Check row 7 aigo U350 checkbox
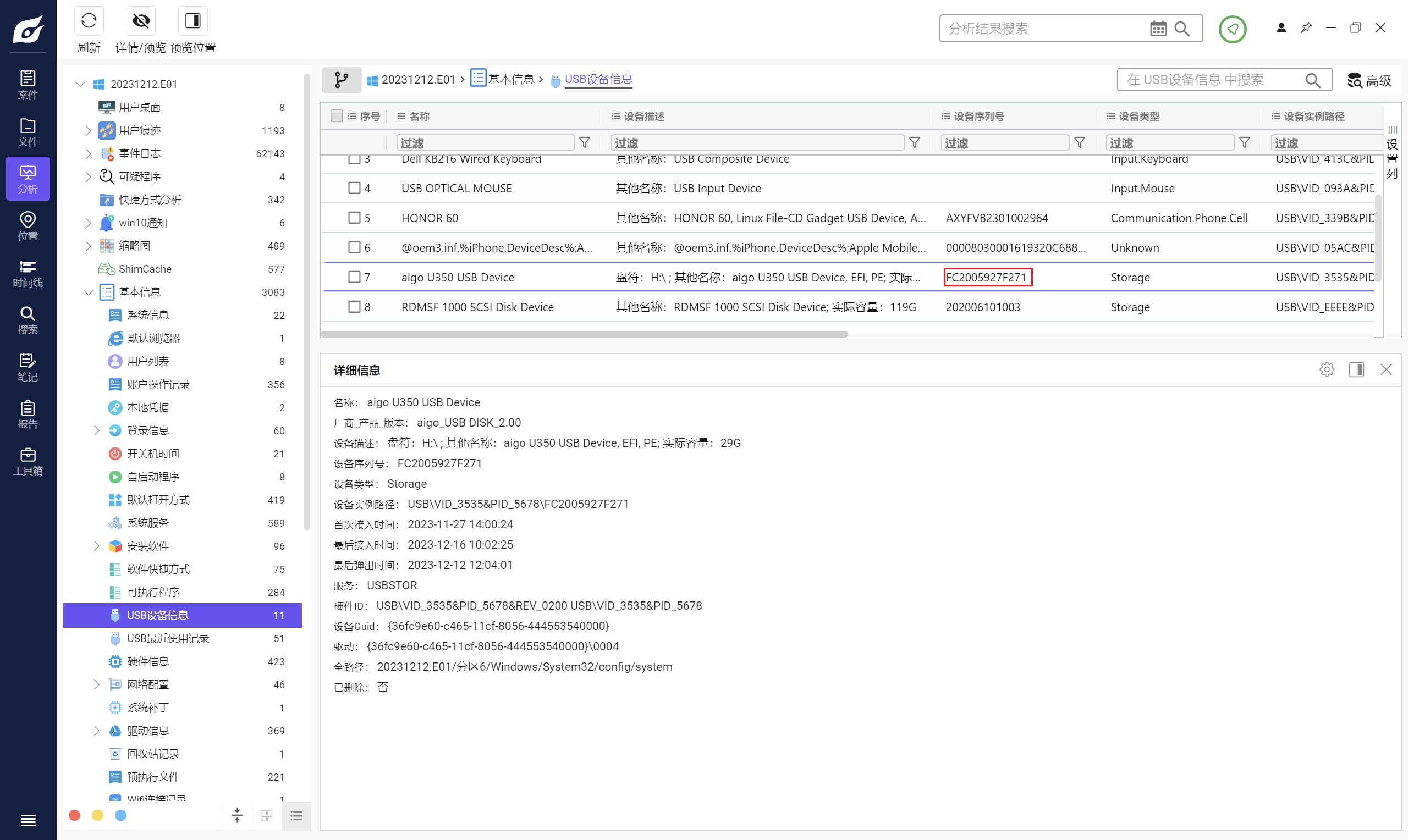Viewport: 1408px width, 840px height. tap(354, 278)
